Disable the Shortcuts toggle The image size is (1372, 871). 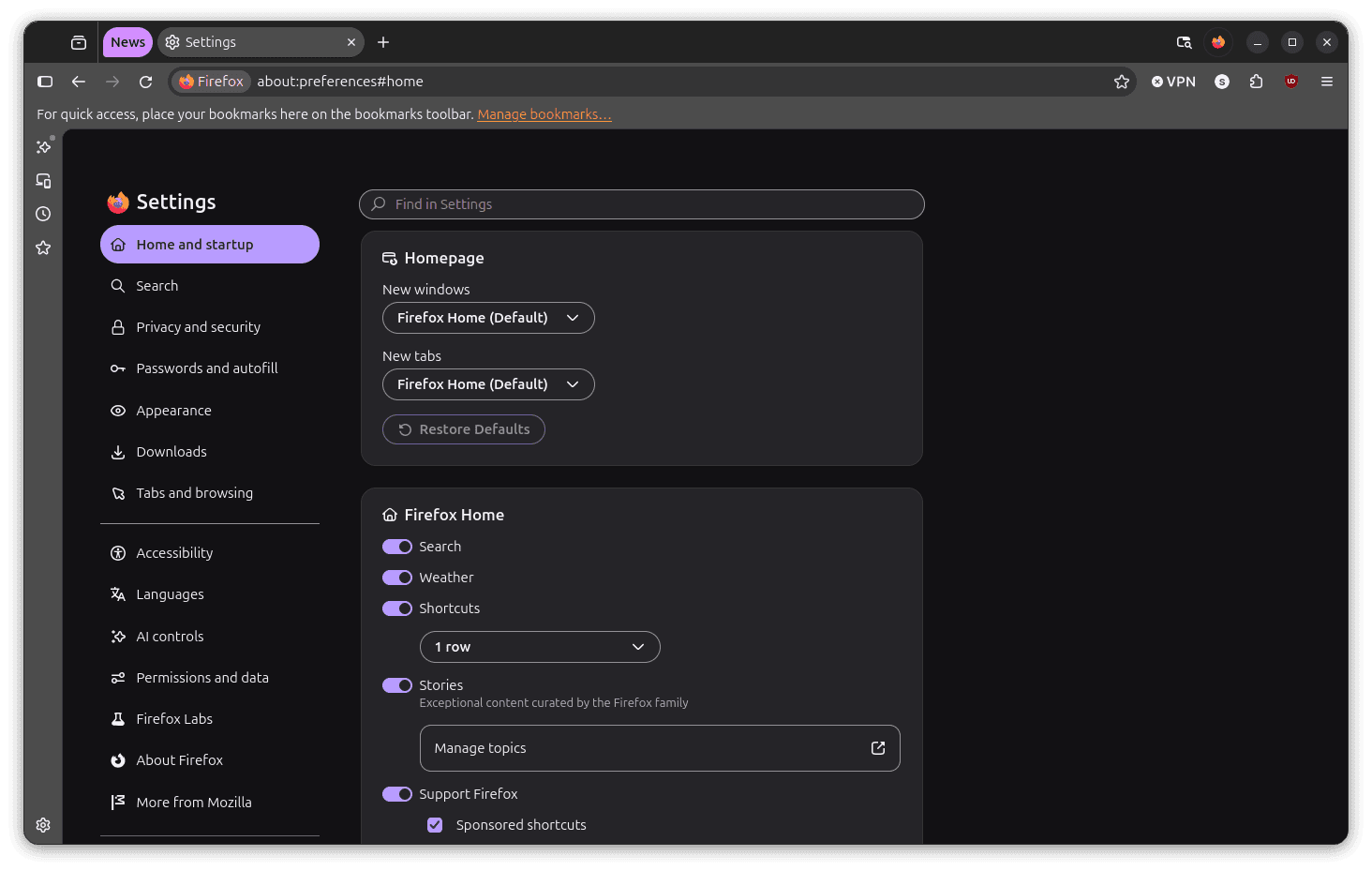coord(397,608)
